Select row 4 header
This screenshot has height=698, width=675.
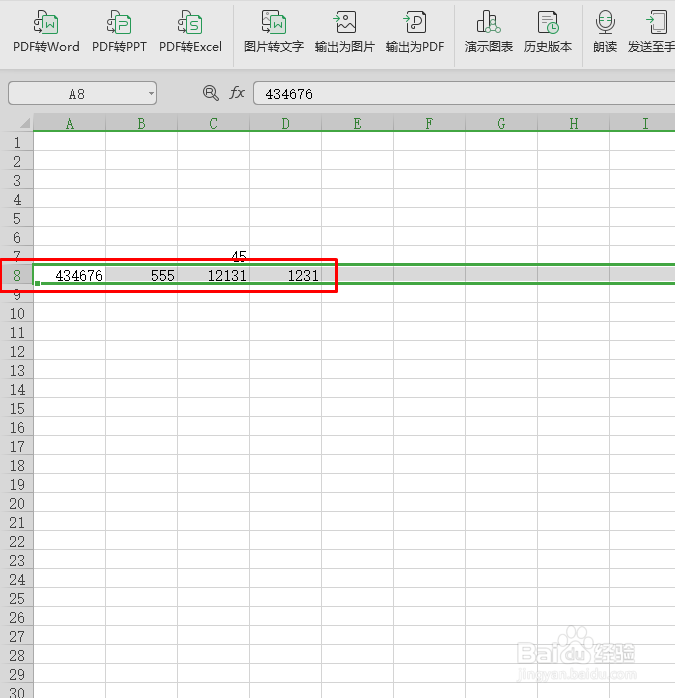[17, 199]
